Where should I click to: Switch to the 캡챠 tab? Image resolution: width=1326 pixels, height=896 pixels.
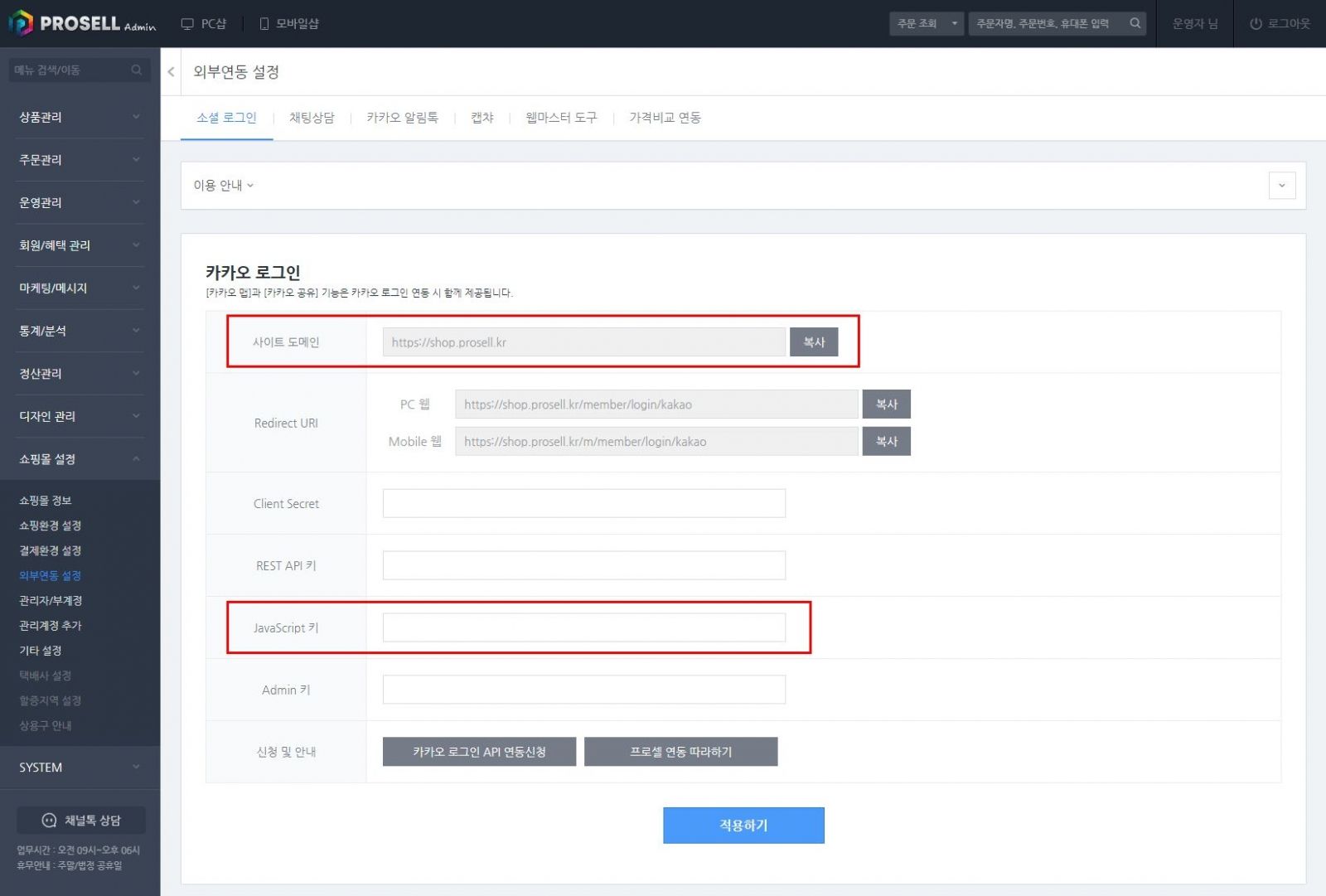coord(482,118)
